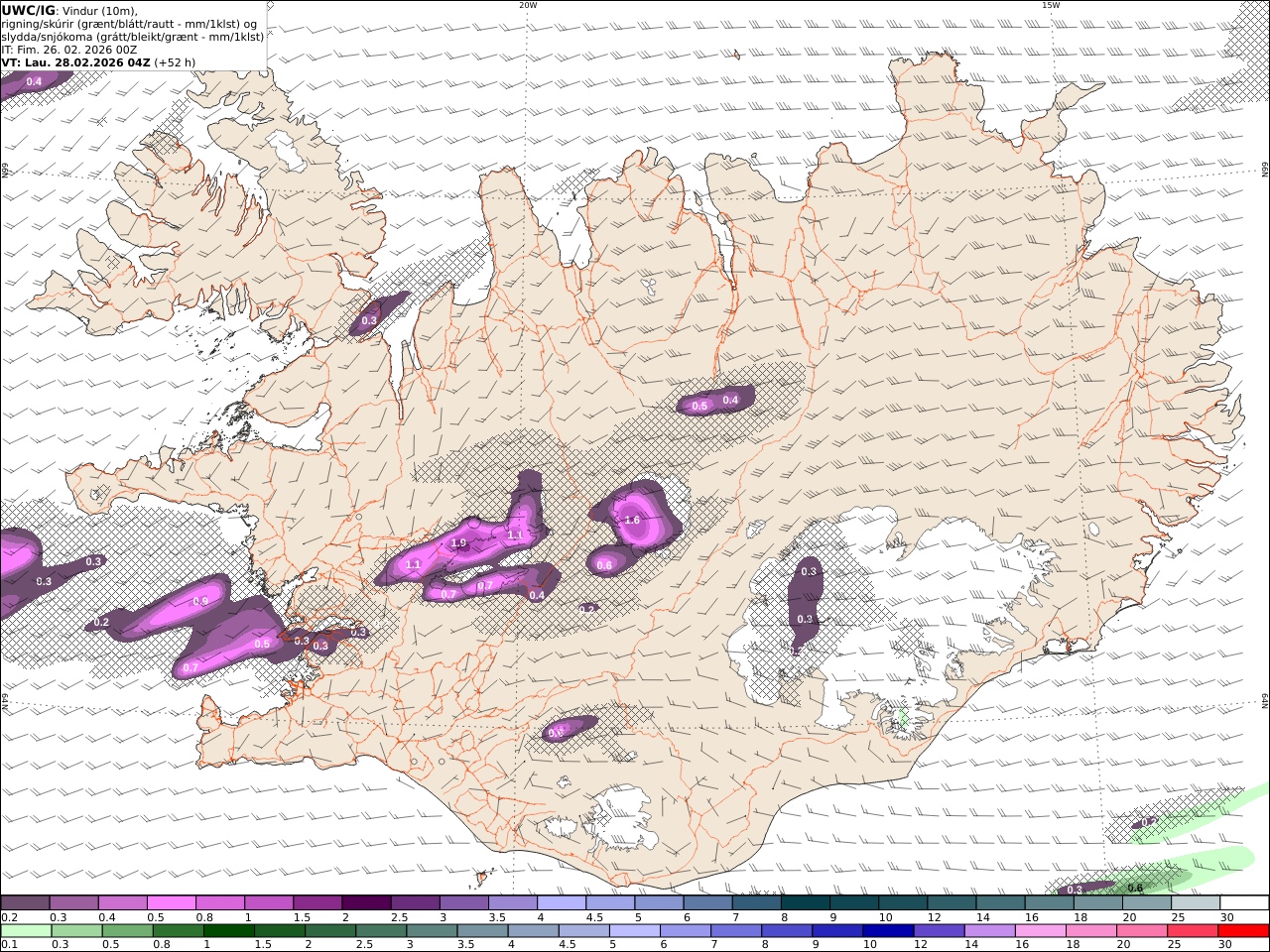Click the '(+52 h)' forecast offset text
The height and width of the screenshot is (952, 1270).
175,61
